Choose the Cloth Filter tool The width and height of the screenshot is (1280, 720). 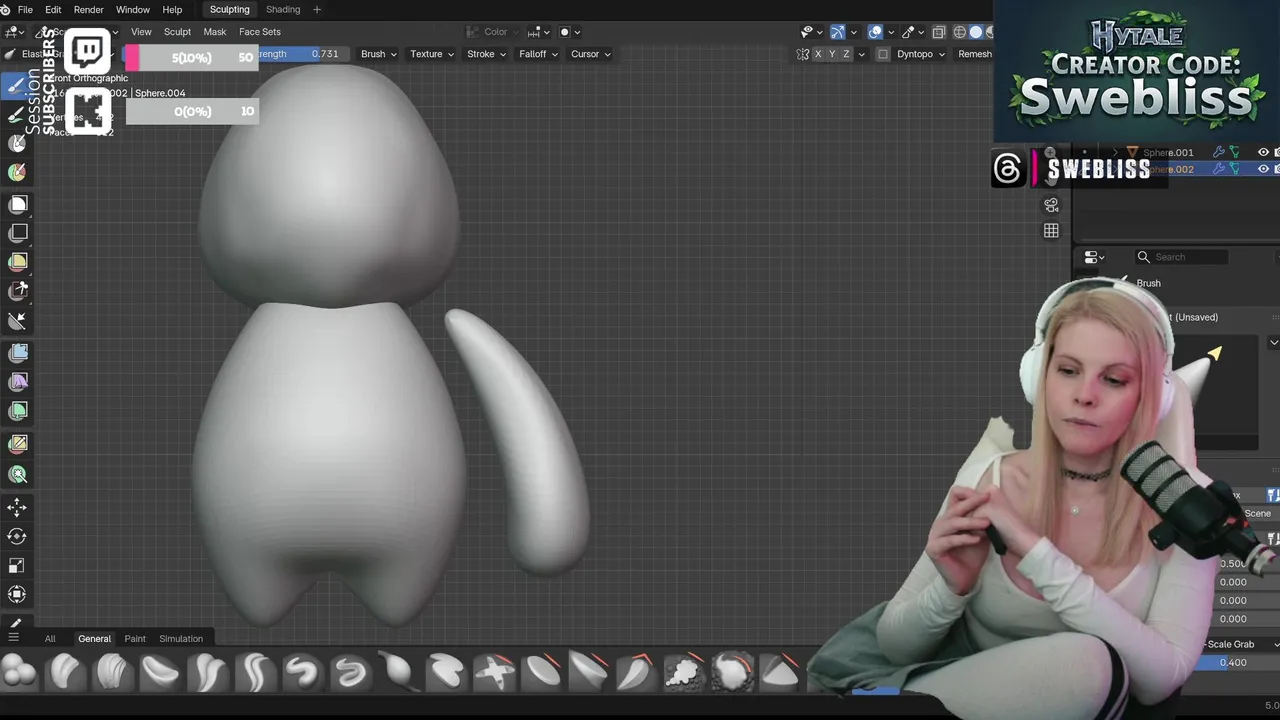click(17, 381)
